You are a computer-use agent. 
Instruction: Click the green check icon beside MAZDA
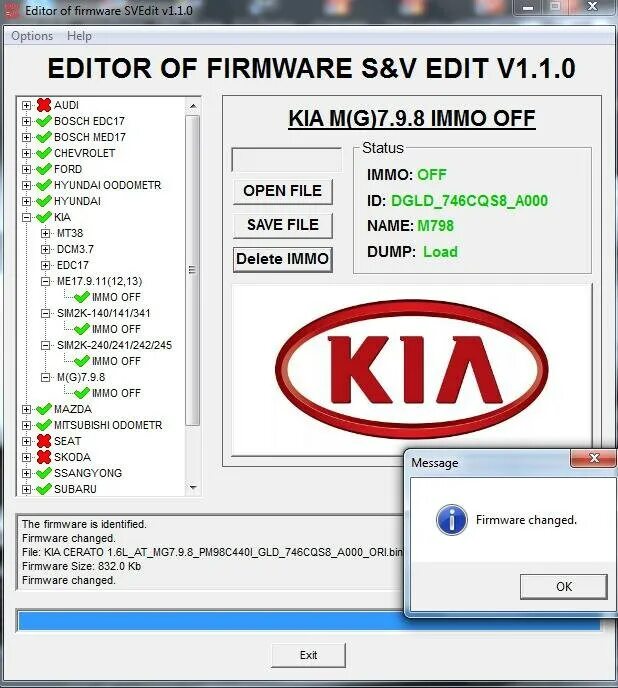click(x=44, y=409)
